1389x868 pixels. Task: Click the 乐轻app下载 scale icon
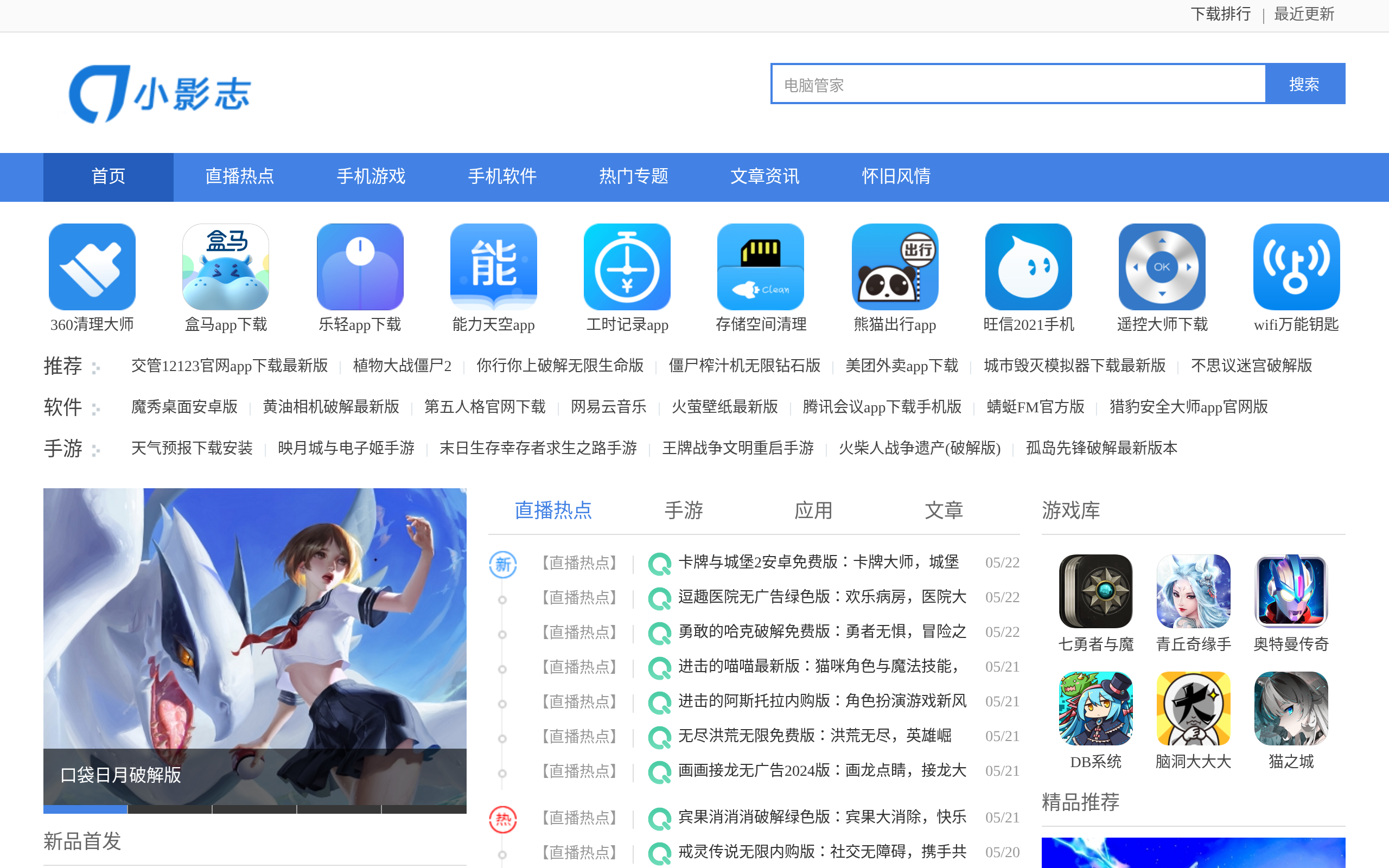[360, 267]
